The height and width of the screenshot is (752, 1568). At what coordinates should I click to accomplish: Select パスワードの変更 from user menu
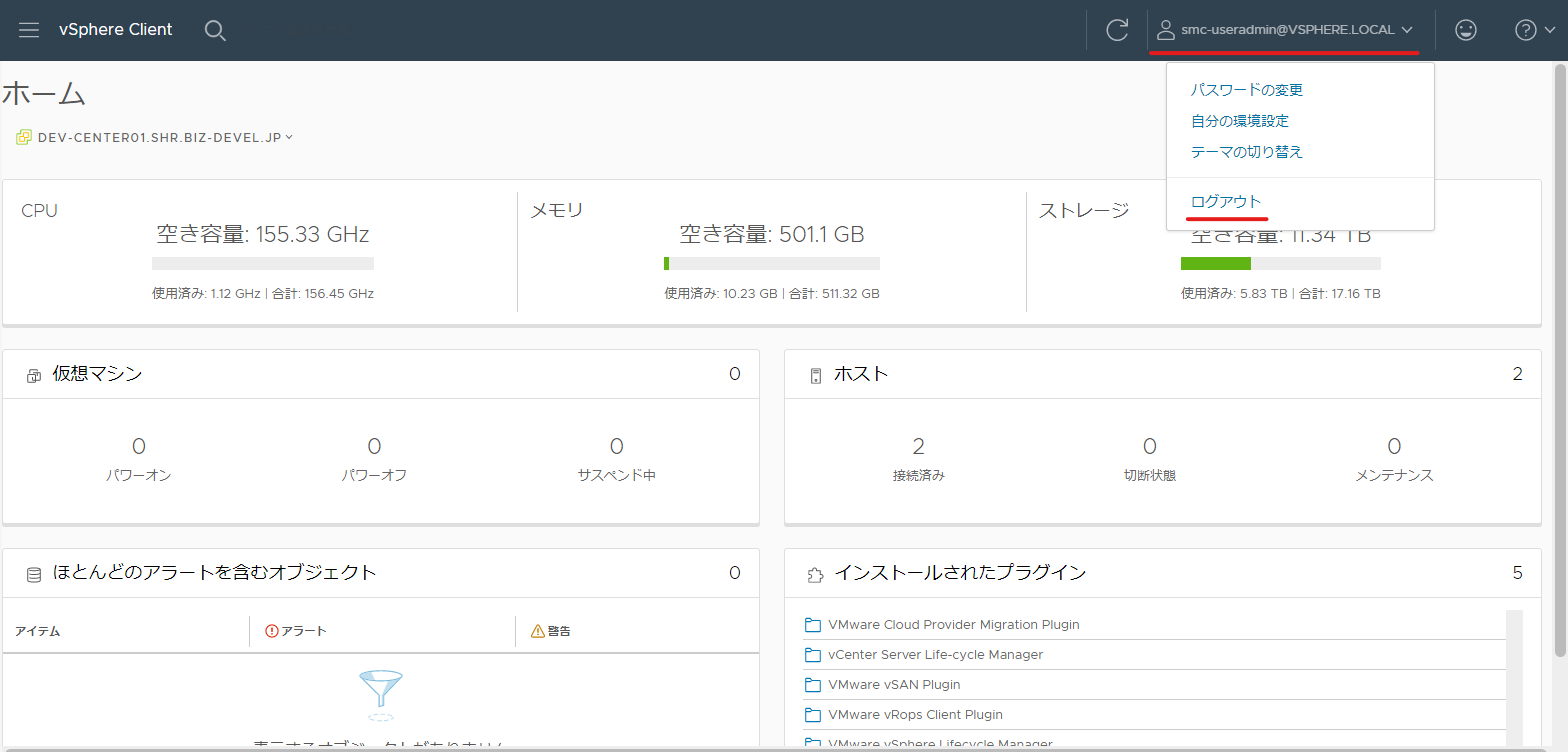(x=1247, y=90)
